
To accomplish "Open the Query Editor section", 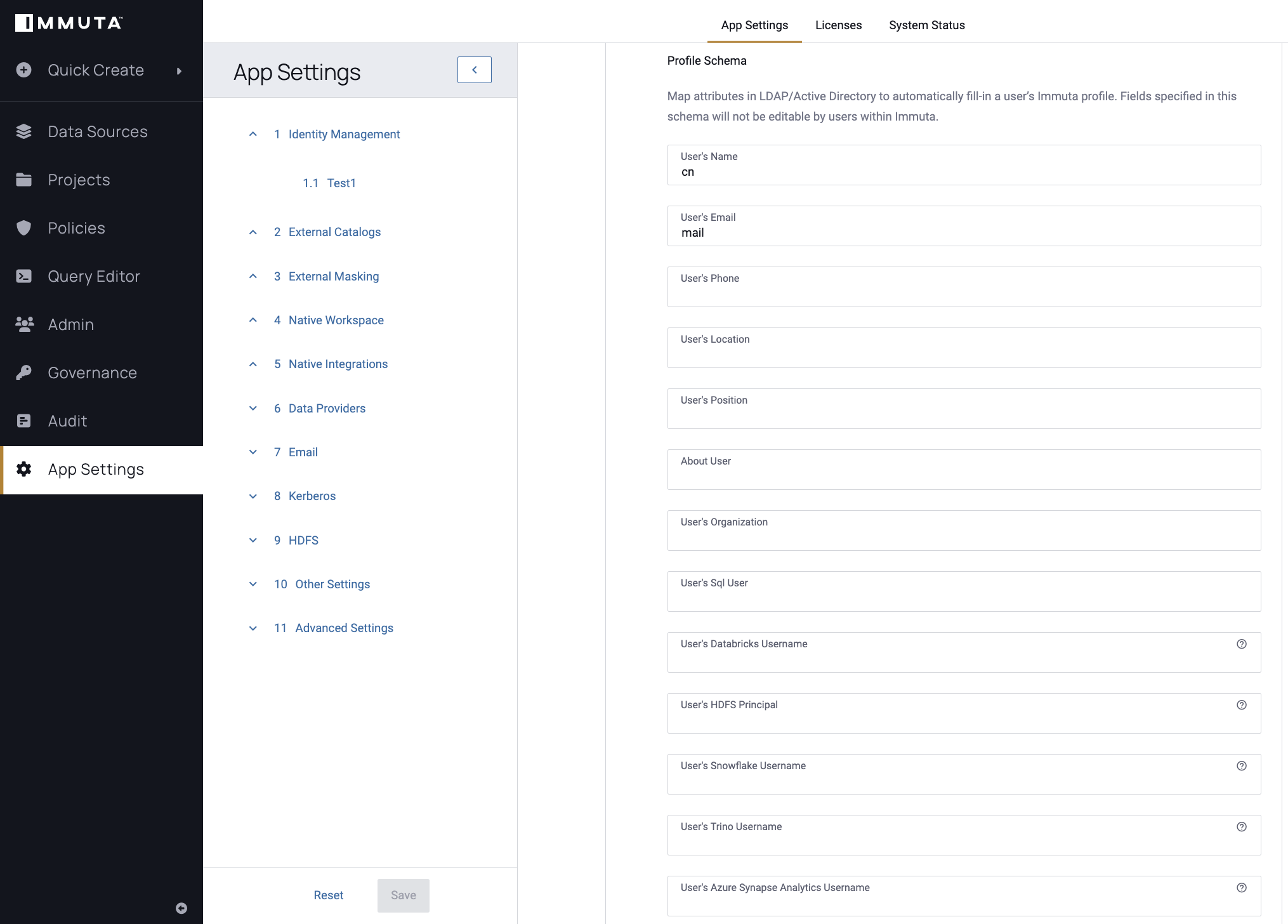I will pyautogui.click(x=94, y=276).
